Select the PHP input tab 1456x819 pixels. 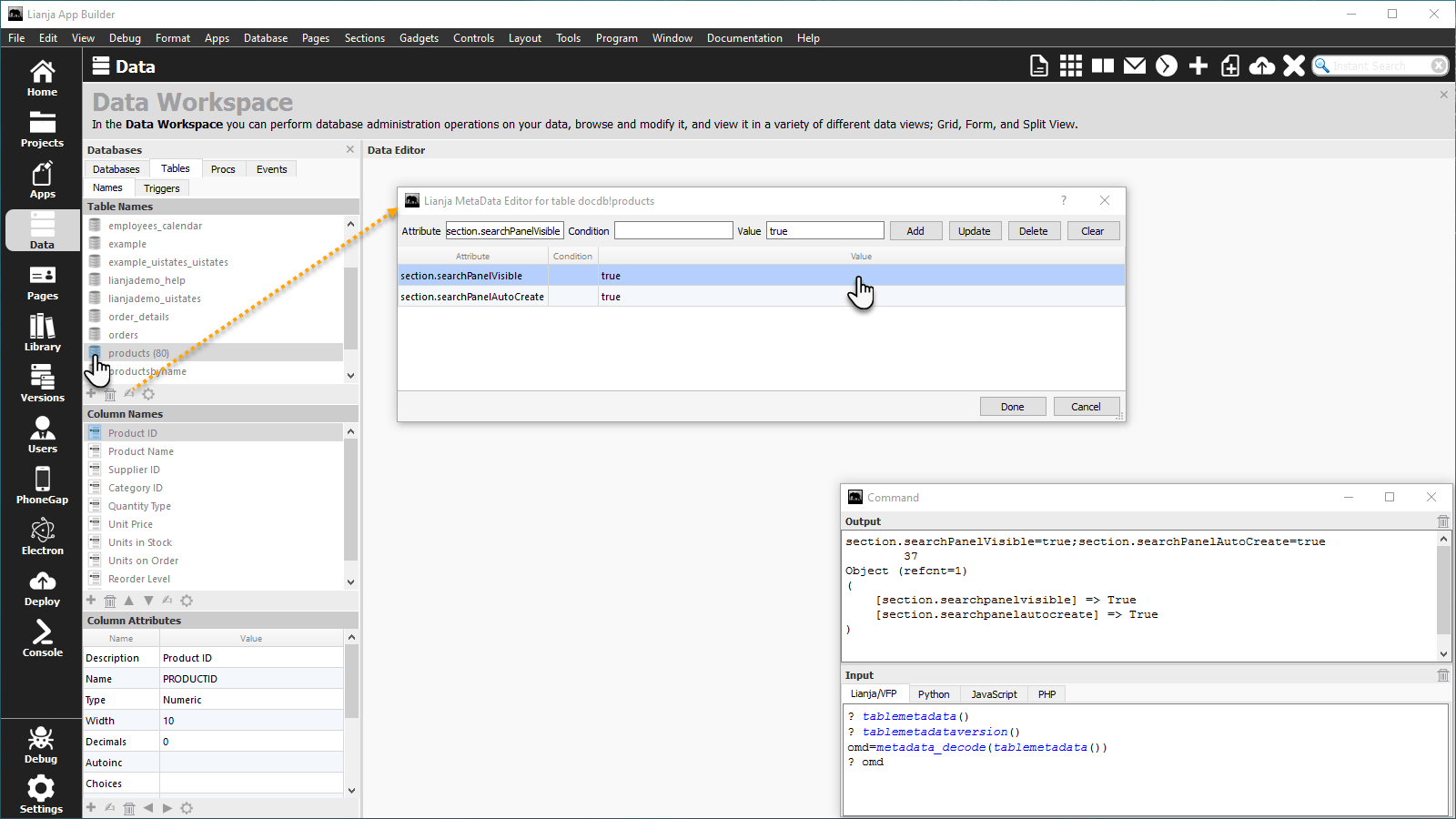tap(1047, 694)
